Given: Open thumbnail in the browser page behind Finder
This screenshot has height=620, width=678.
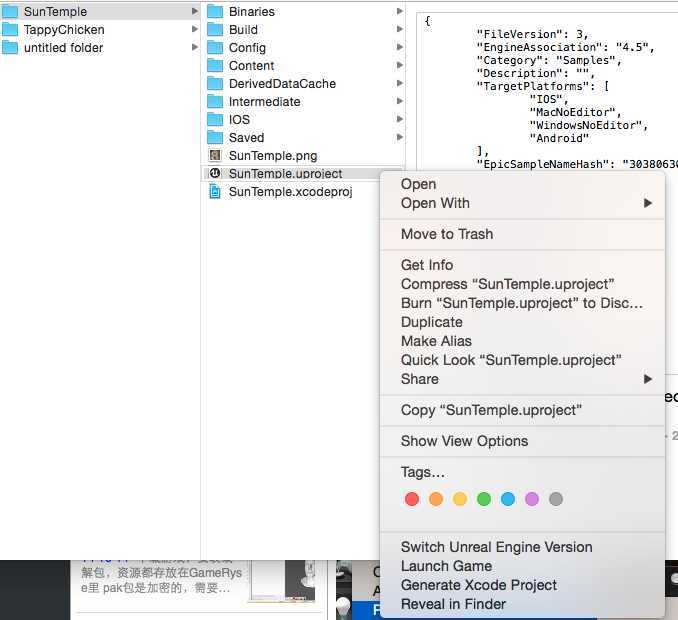Looking at the screenshot, I should [x=281, y=580].
